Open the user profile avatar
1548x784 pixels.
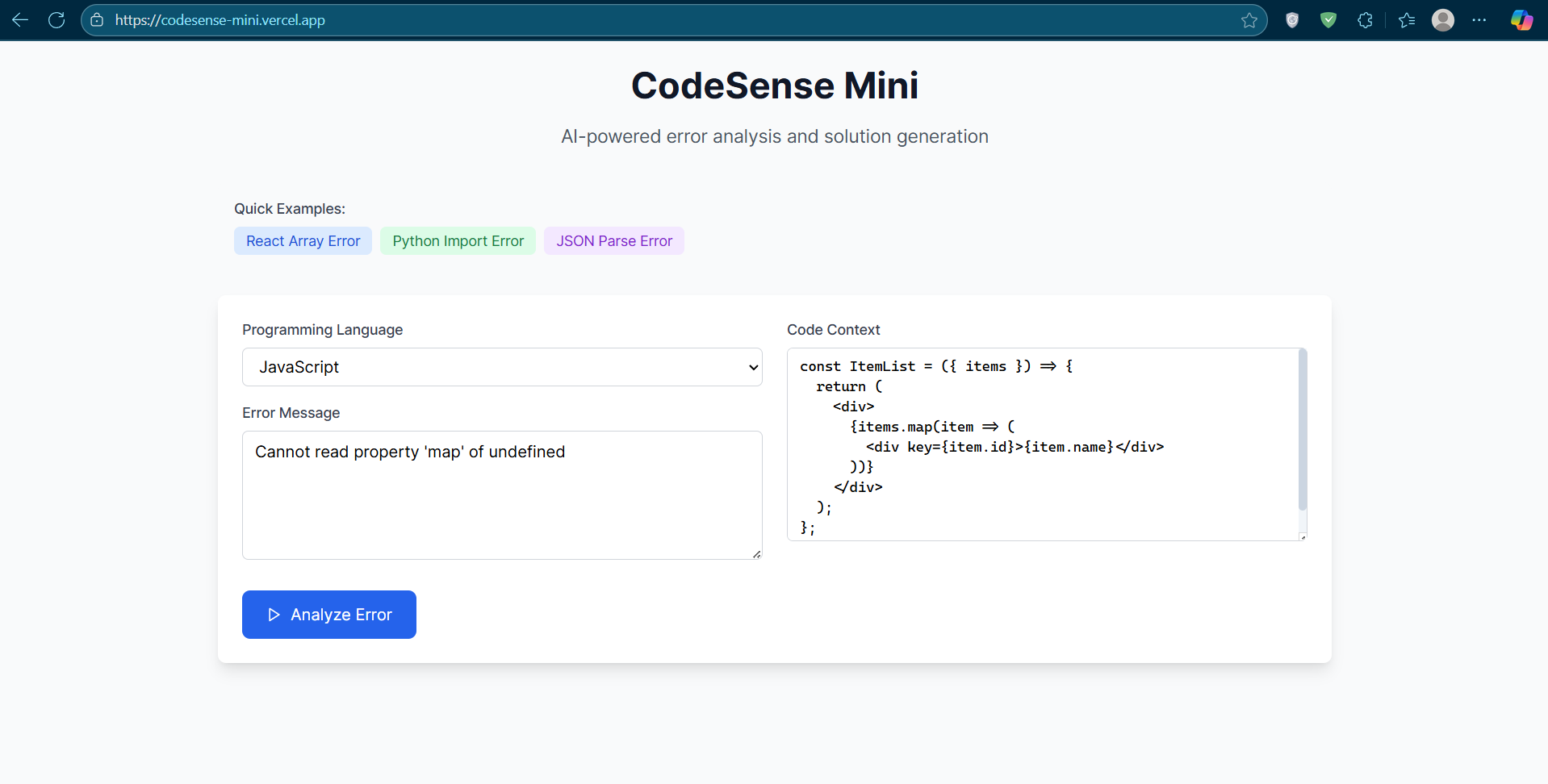(x=1443, y=20)
